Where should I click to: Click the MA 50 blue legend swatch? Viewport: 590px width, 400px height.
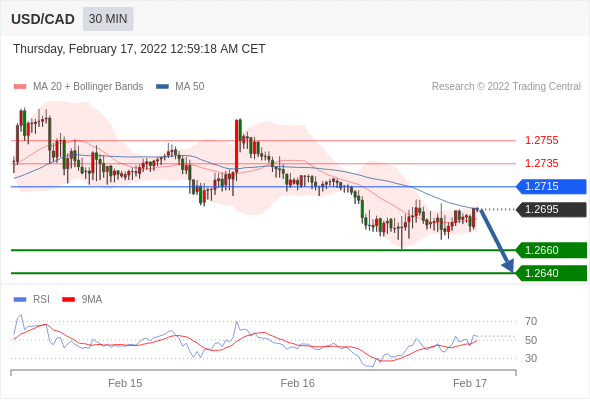[x=162, y=87]
